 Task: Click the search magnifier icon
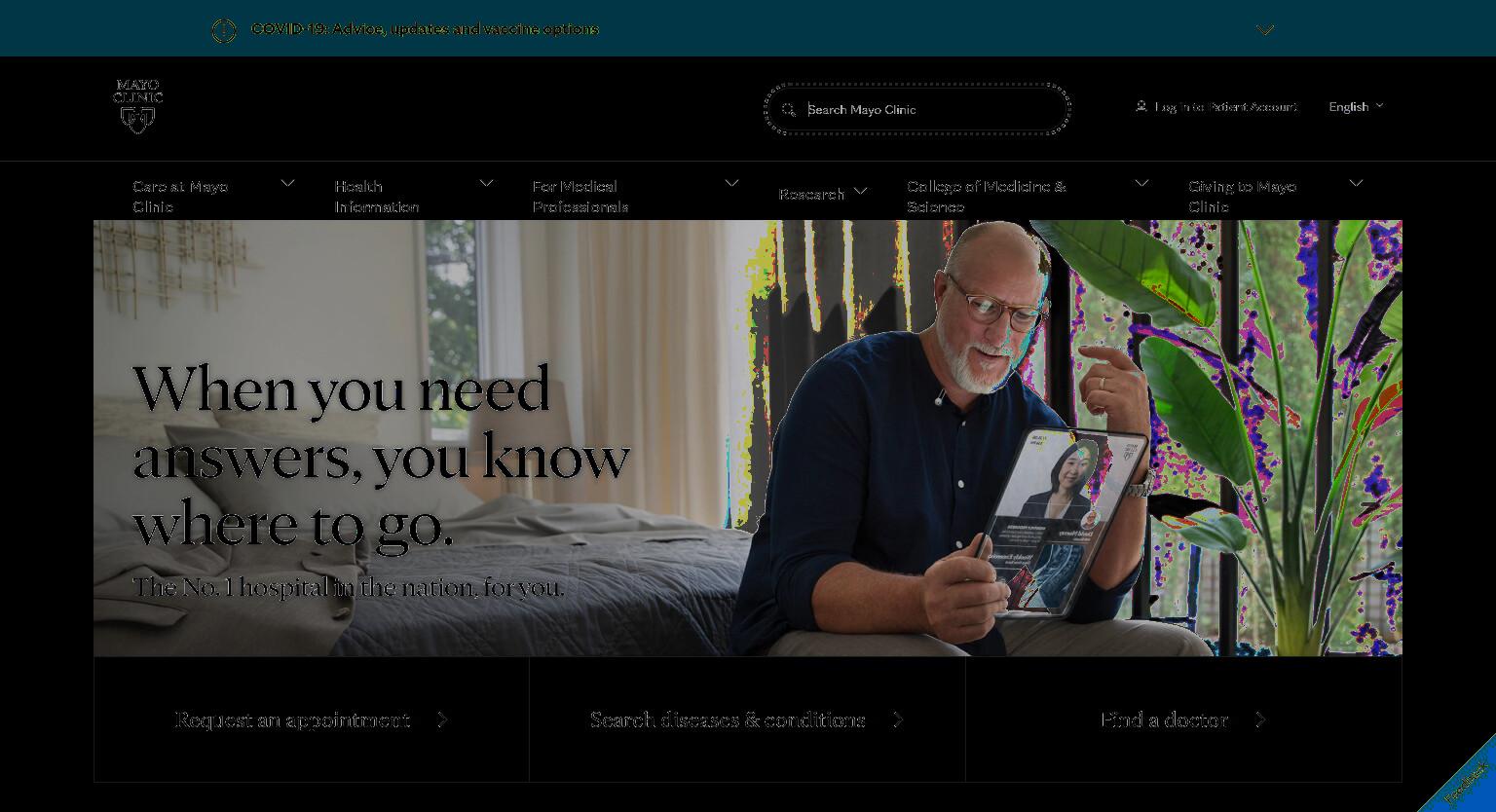click(789, 110)
